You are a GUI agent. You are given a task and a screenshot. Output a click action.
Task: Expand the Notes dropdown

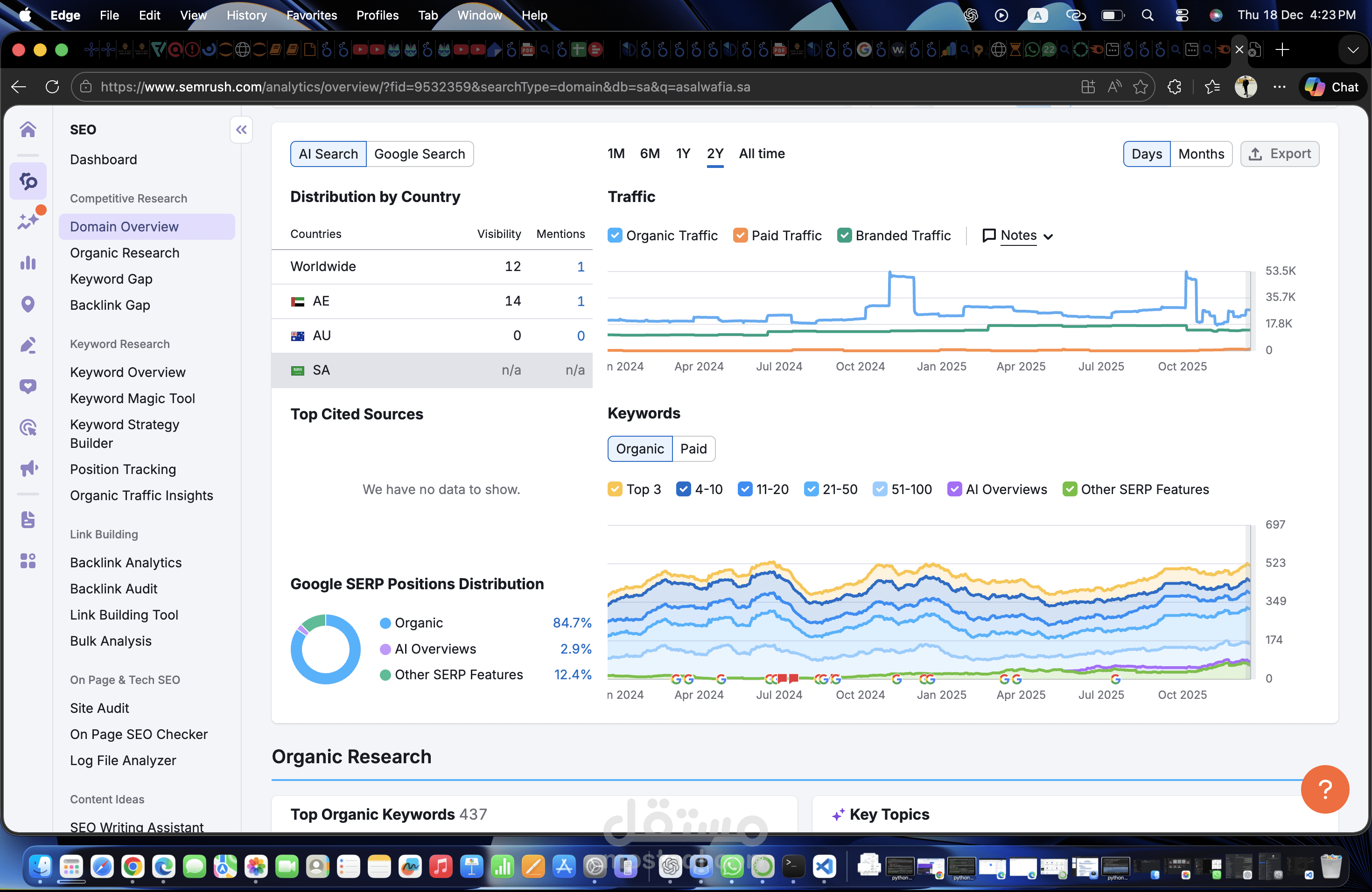tap(1018, 235)
